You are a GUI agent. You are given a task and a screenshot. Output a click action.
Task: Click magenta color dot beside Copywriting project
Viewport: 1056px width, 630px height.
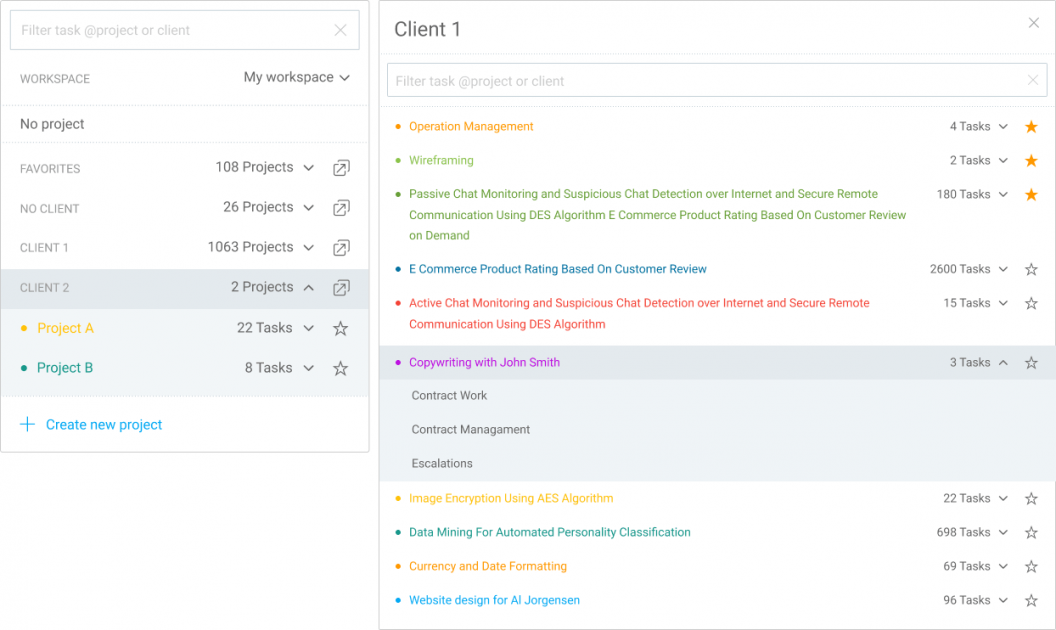[x=398, y=363]
